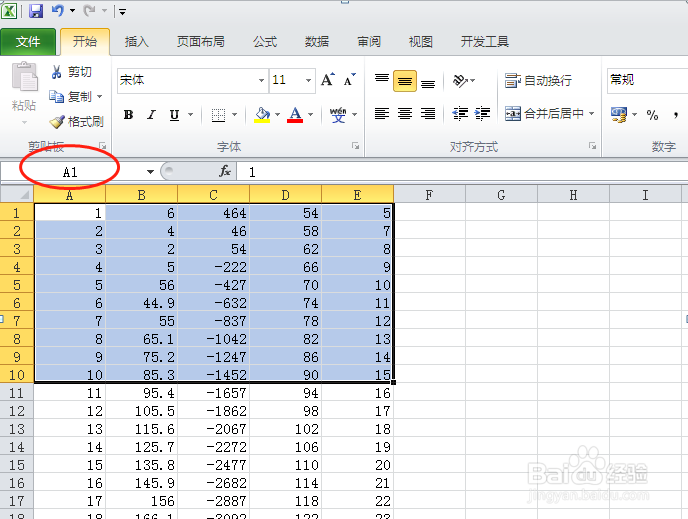Viewport: 688px width, 519px height.
Task: Click 合并后居中 merge and center button
Action: tap(545, 114)
